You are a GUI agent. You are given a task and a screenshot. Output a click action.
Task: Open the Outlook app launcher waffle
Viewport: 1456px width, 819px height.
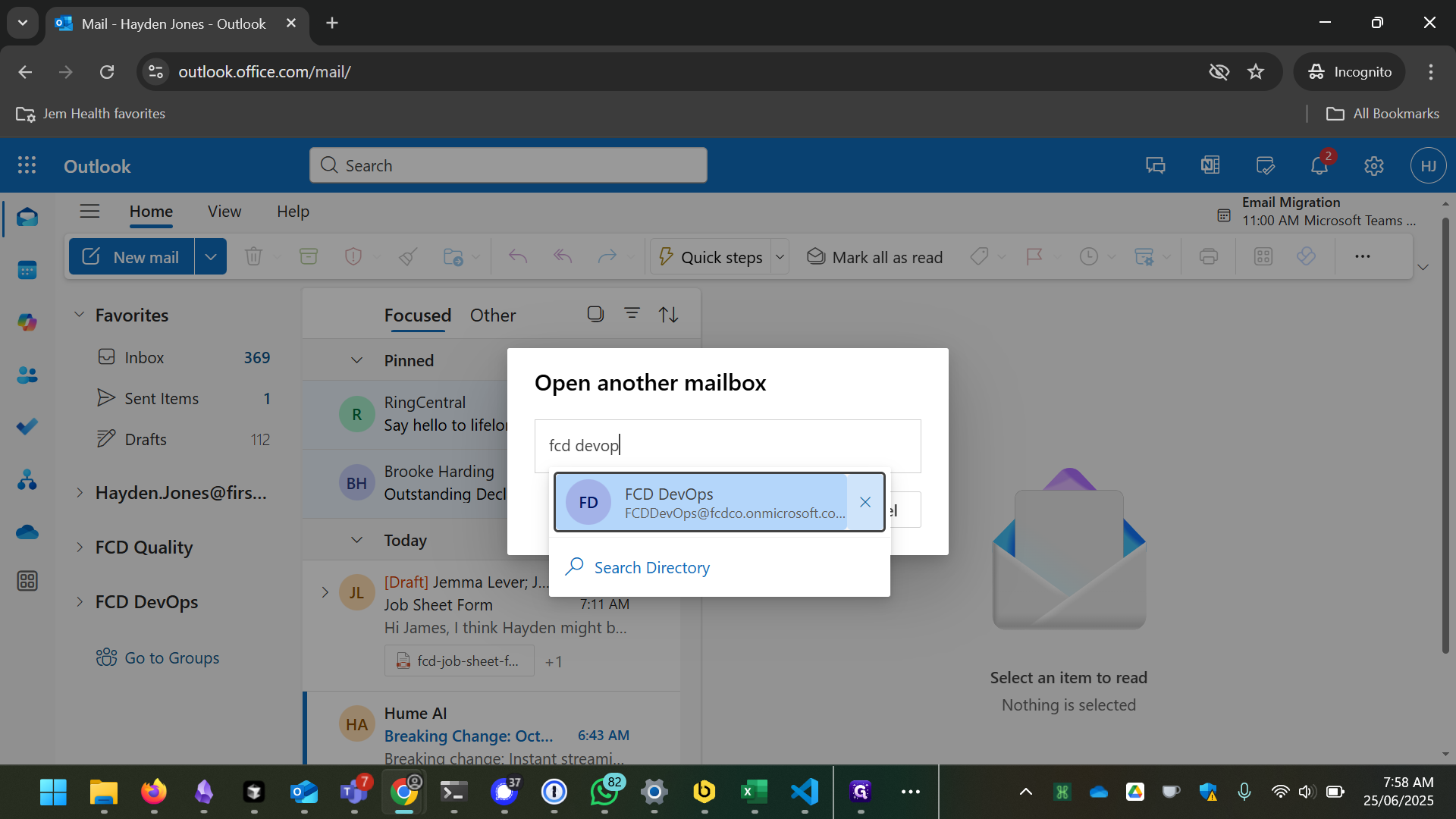tap(27, 165)
